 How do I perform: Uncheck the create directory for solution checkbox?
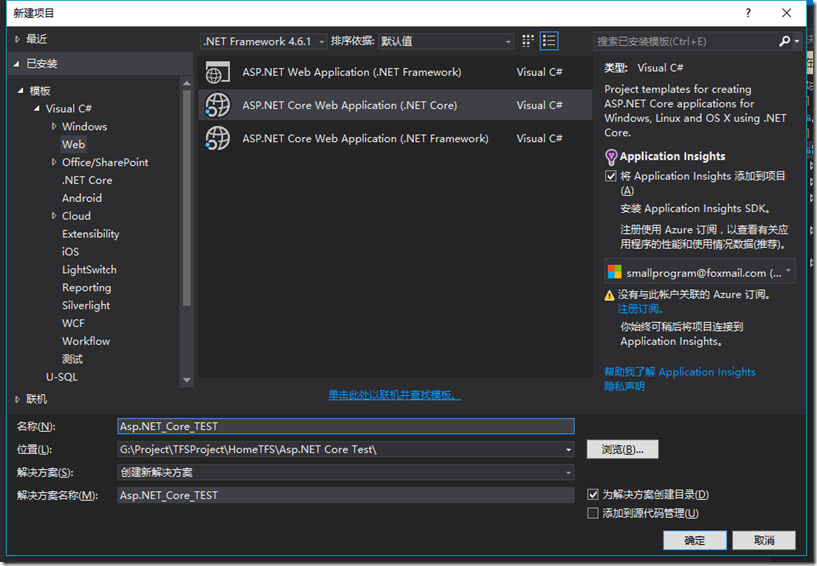592,495
